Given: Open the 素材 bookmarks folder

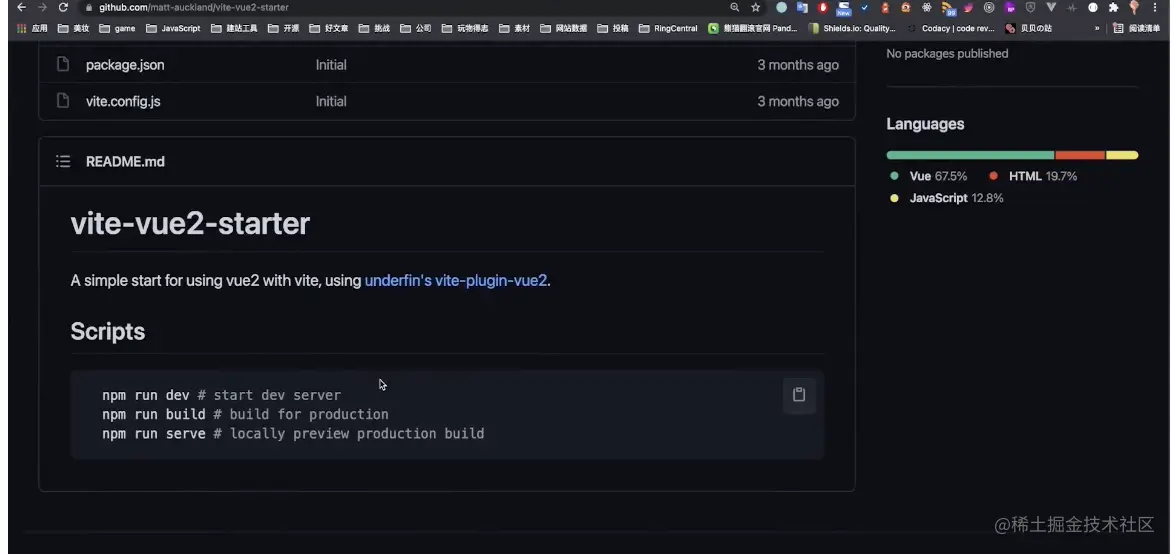Looking at the screenshot, I should tap(514, 28).
